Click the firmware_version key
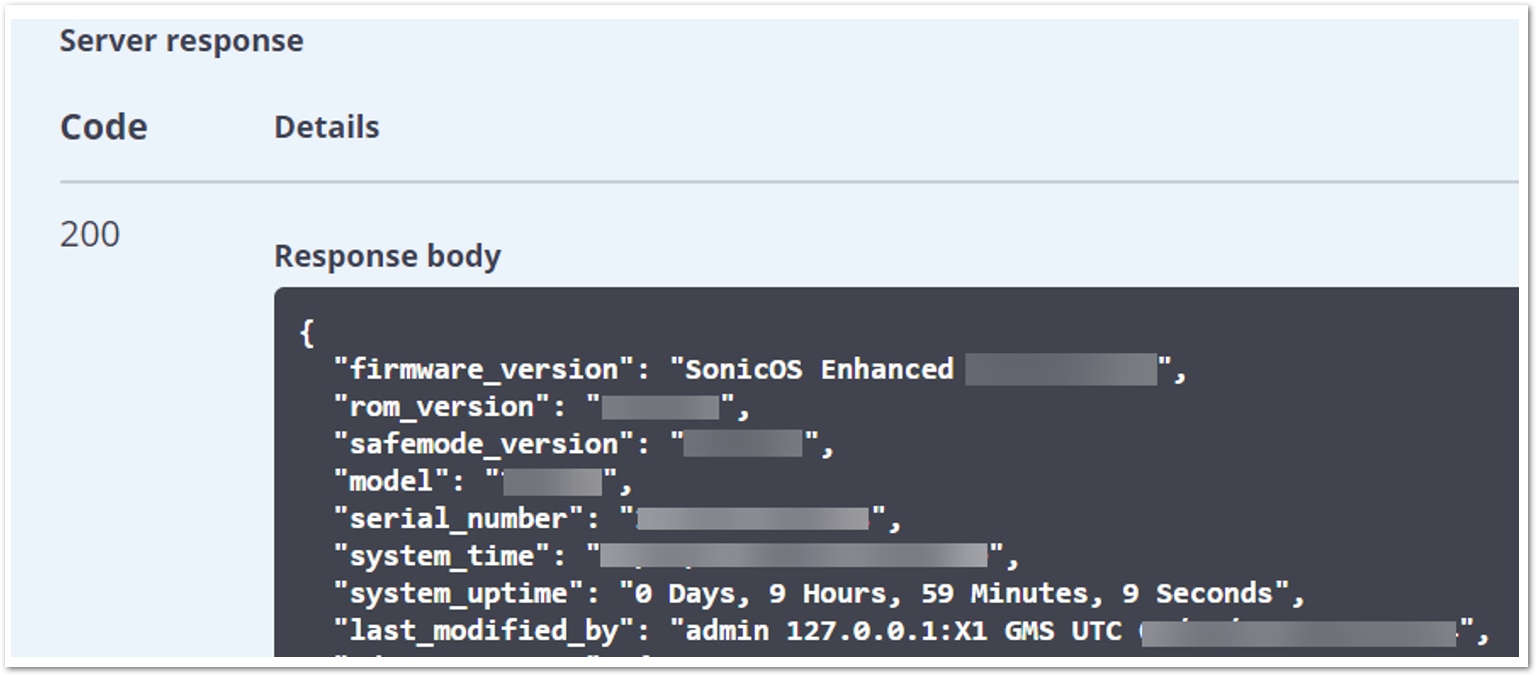This screenshot has height=676, width=1537. point(484,370)
